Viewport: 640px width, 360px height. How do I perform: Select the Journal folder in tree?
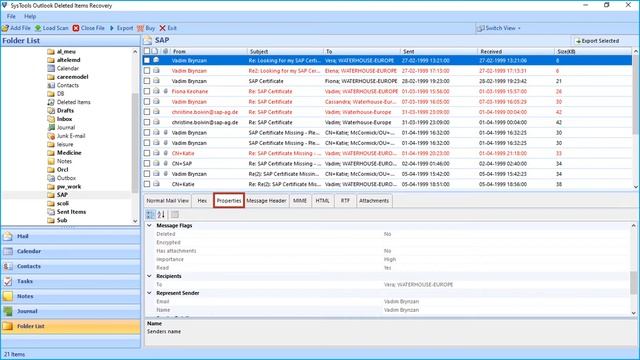pyautogui.click(x=61, y=127)
